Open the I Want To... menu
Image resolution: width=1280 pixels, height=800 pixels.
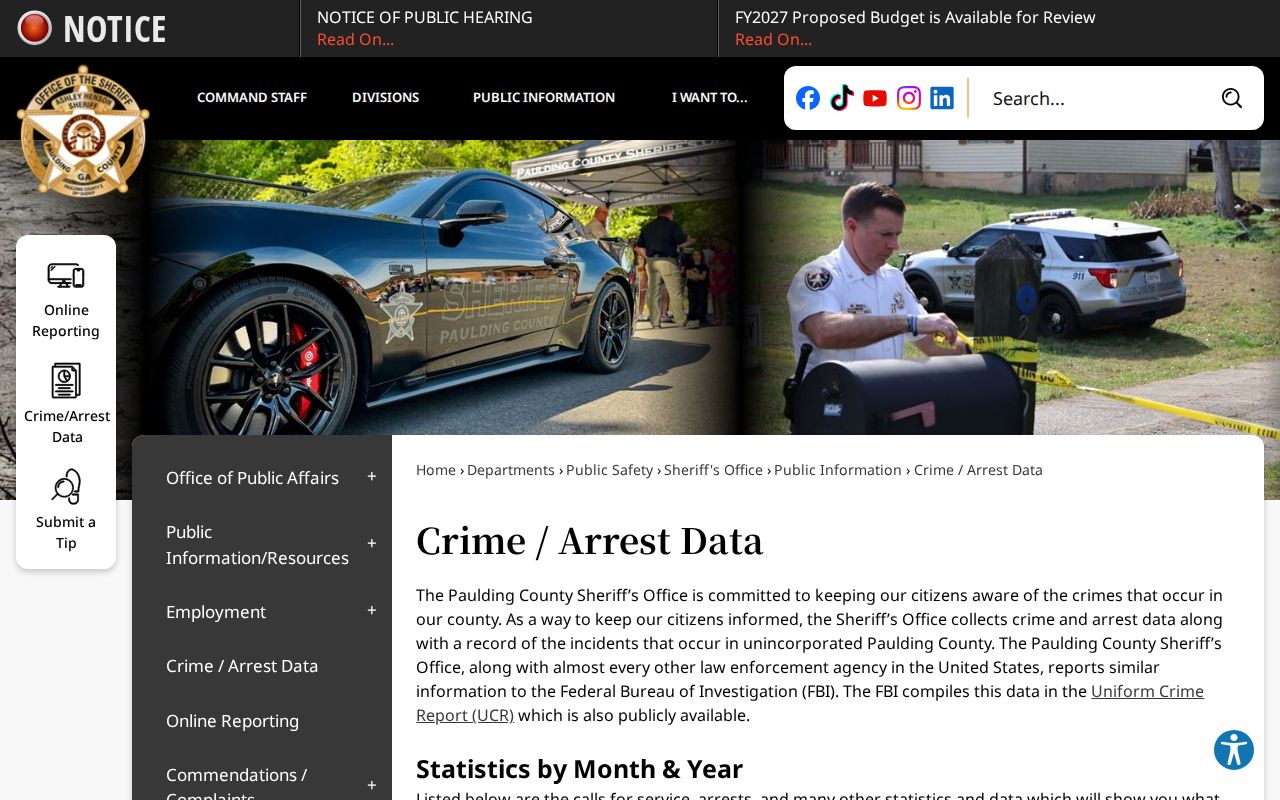pos(709,98)
